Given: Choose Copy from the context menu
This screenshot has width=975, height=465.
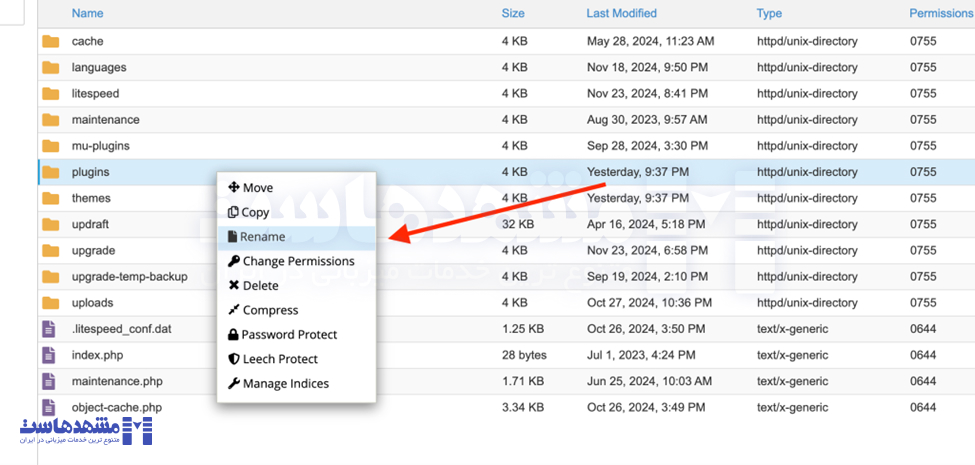Looking at the screenshot, I should pyautogui.click(x=255, y=212).
